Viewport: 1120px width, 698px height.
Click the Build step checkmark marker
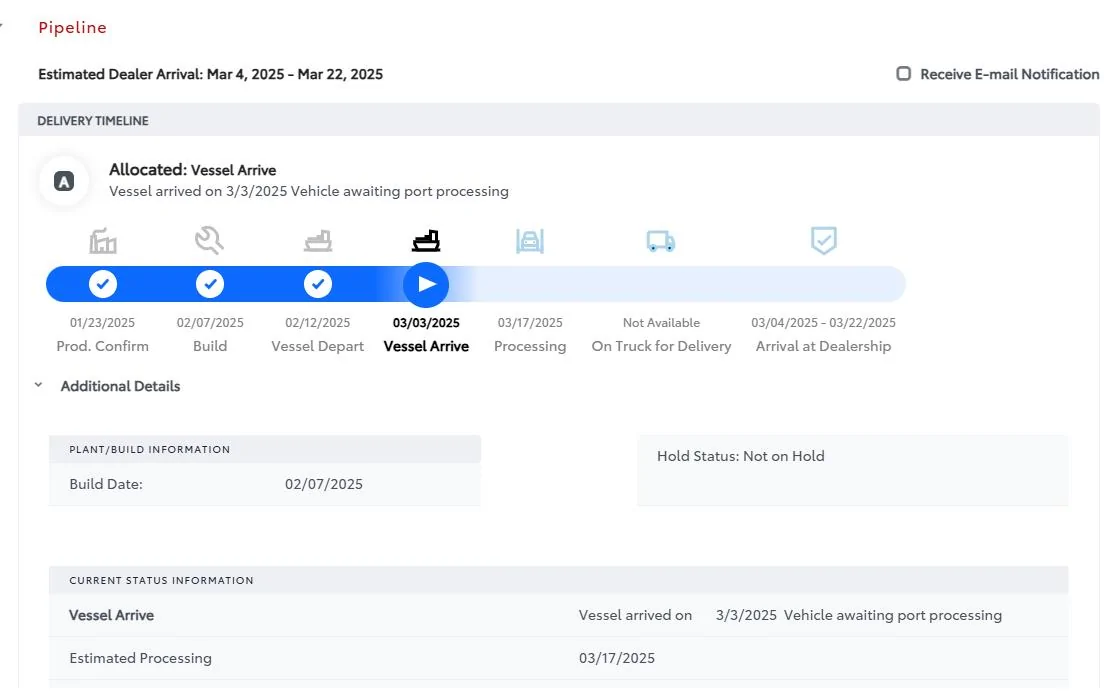point(209,284)
